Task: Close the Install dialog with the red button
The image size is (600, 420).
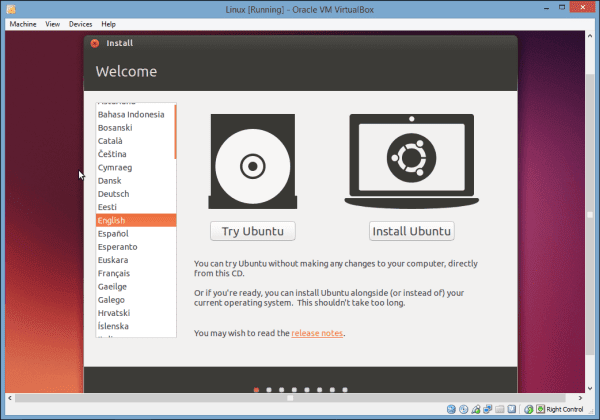Action: point(95,43)
